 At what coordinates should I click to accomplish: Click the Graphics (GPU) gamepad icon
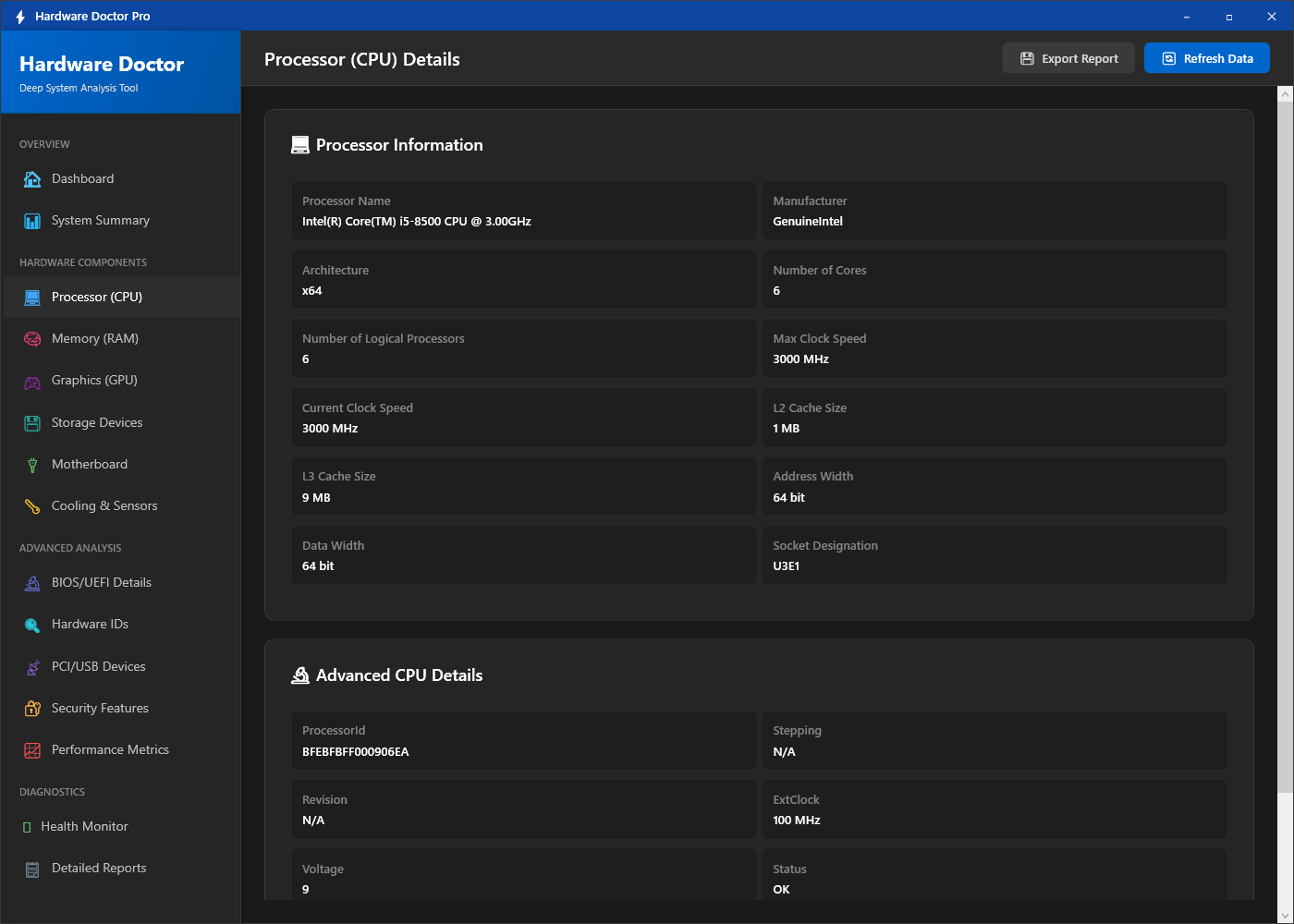pos(32,381)
